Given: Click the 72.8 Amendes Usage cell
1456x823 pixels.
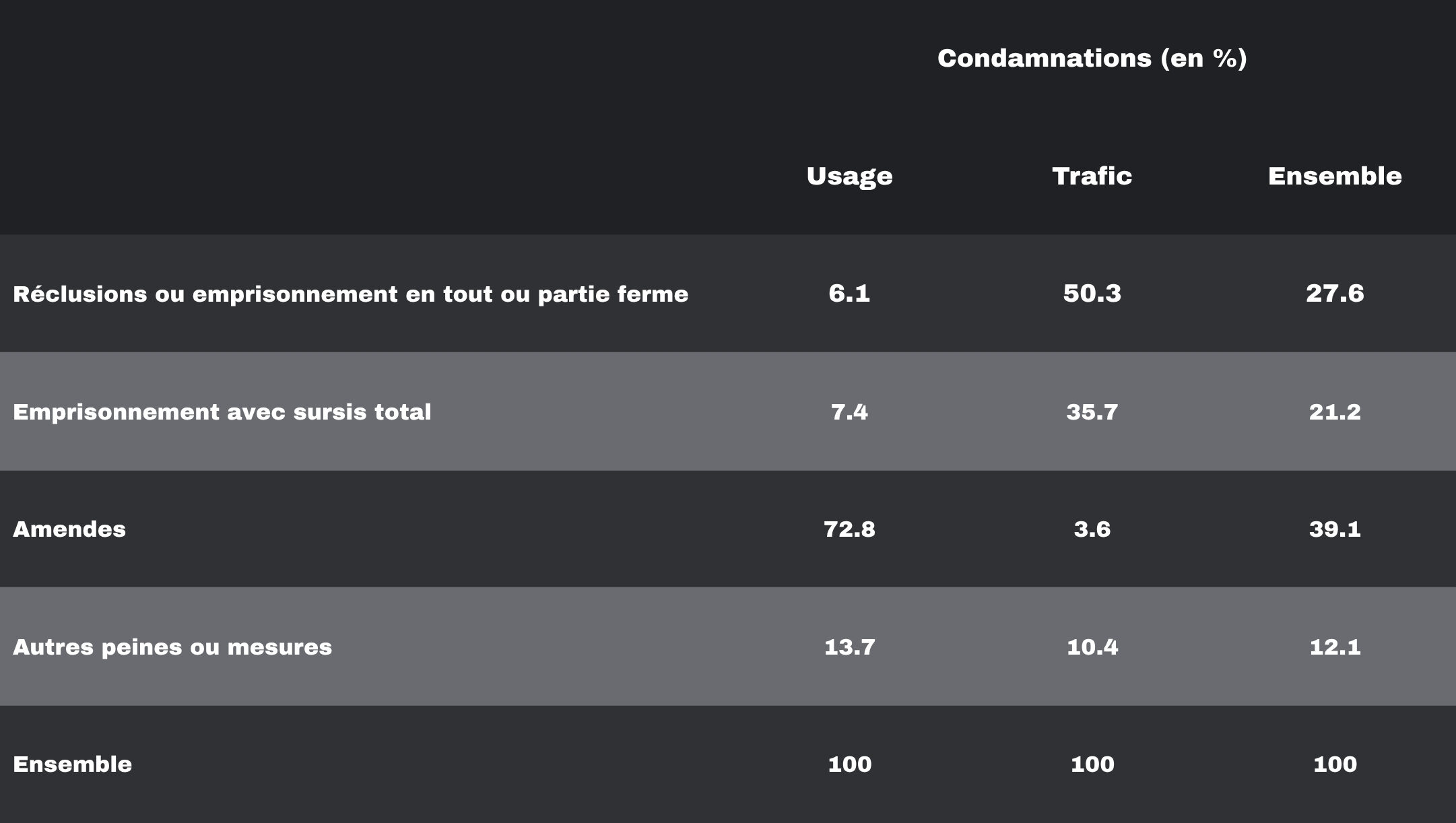Looking at the screenshot, I should pos(849,529).
